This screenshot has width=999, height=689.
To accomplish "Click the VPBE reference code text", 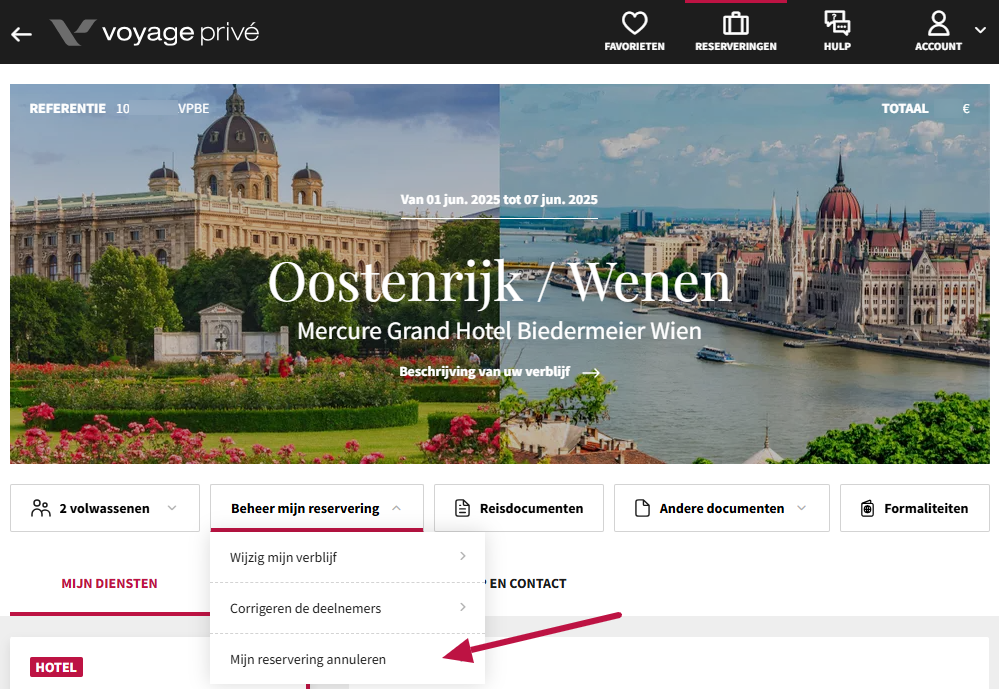I will click(x=194, y=108).
